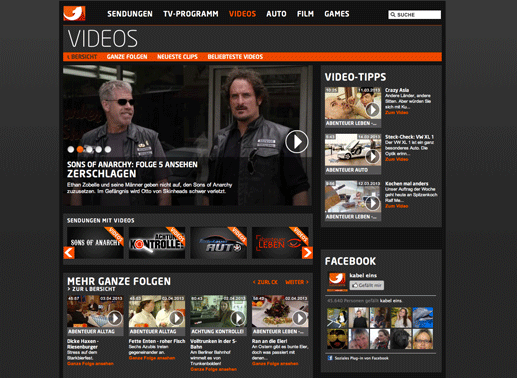Screen dimensions: 517x378
Task: Play the Crazy Asia video tip
Action: [372, 110]
